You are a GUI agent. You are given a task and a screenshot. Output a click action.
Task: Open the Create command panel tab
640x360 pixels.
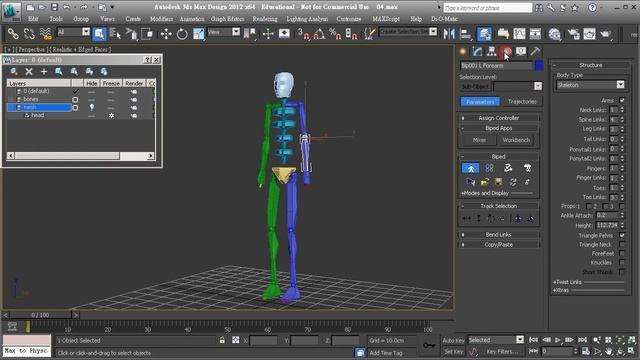(x=463, y=51)
